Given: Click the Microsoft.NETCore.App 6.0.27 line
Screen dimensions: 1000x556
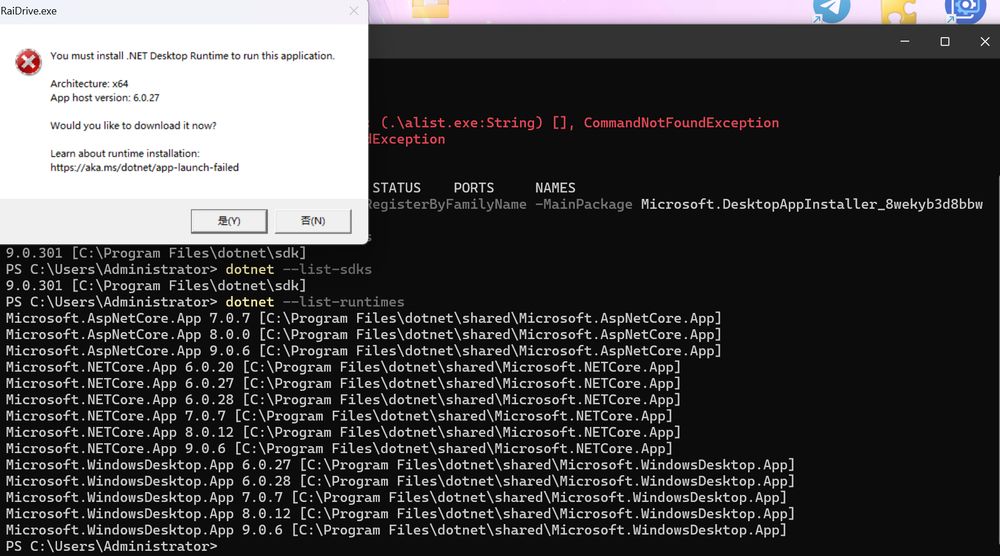Looking at the screenshot, I should point(343,383).
